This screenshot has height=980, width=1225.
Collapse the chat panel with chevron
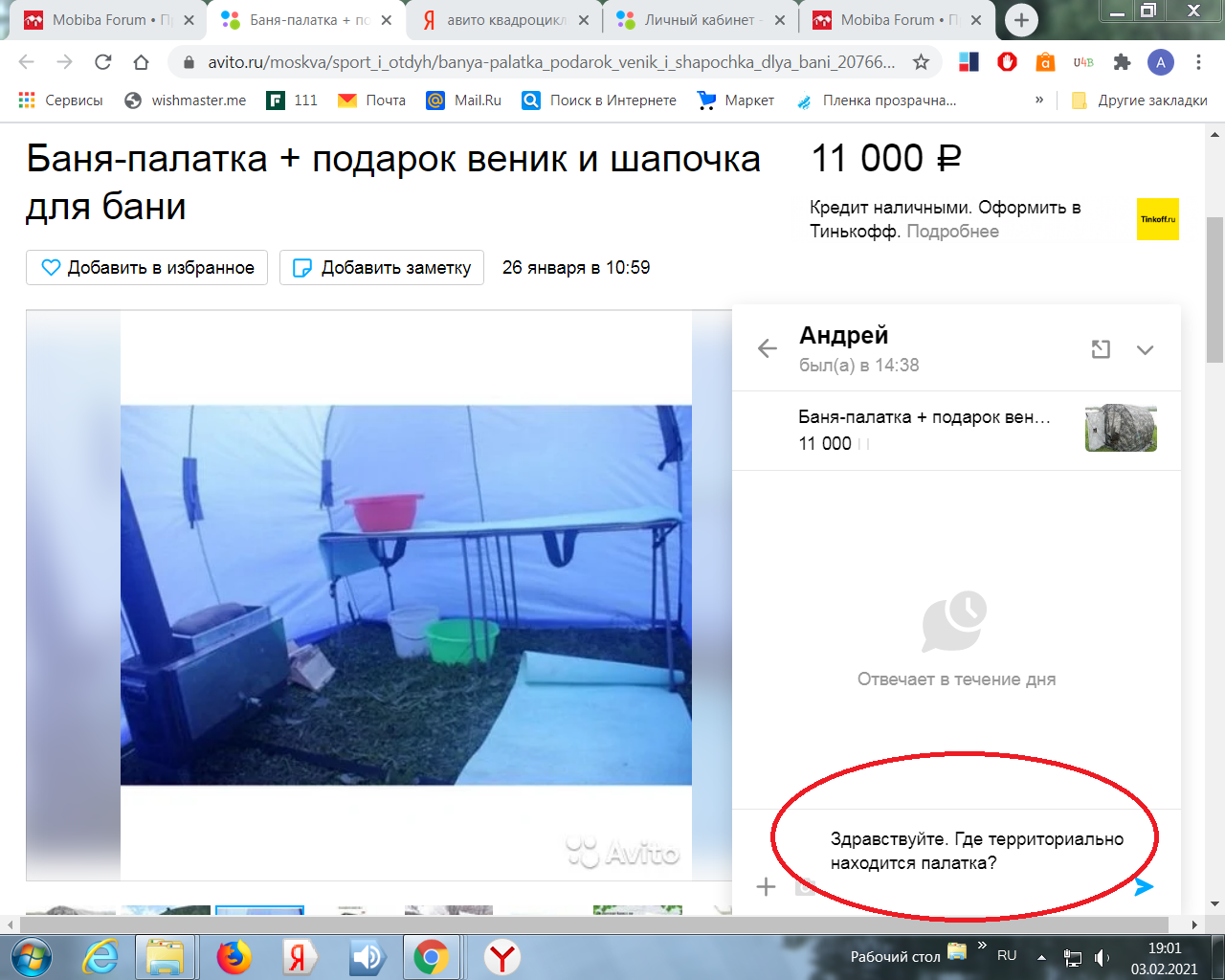point(1145,350)
